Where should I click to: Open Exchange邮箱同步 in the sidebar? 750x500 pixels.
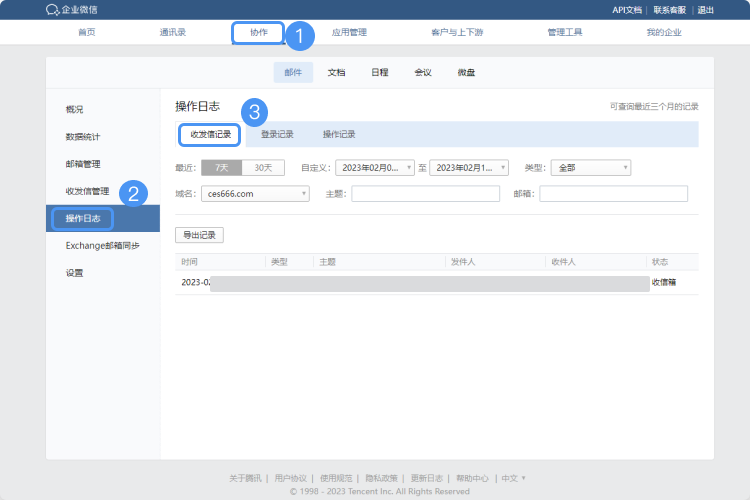tap(102, 246)
